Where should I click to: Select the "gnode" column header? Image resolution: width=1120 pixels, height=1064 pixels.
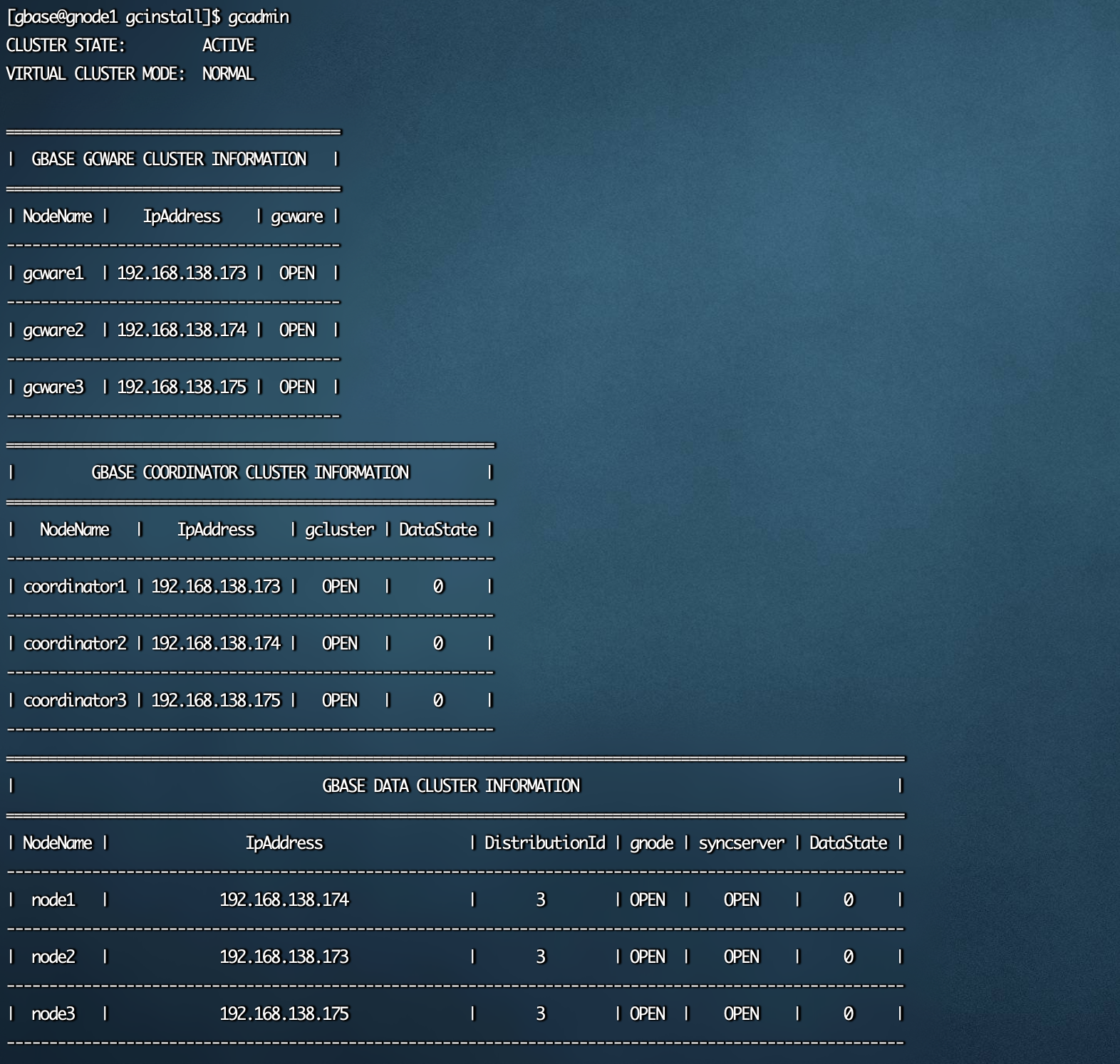click(x=652, y=843)
